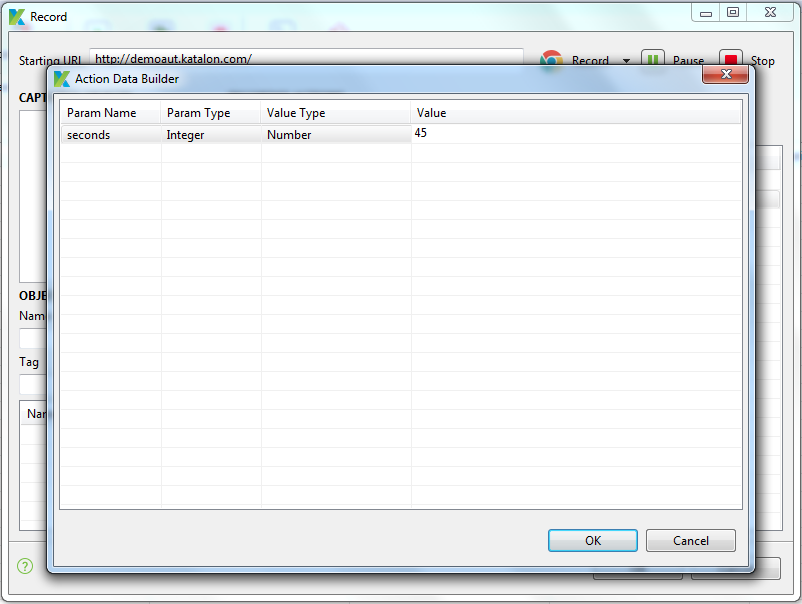Open the 'Number' value type cell
This screenshot has width=802, height=604.
(336, 135)
